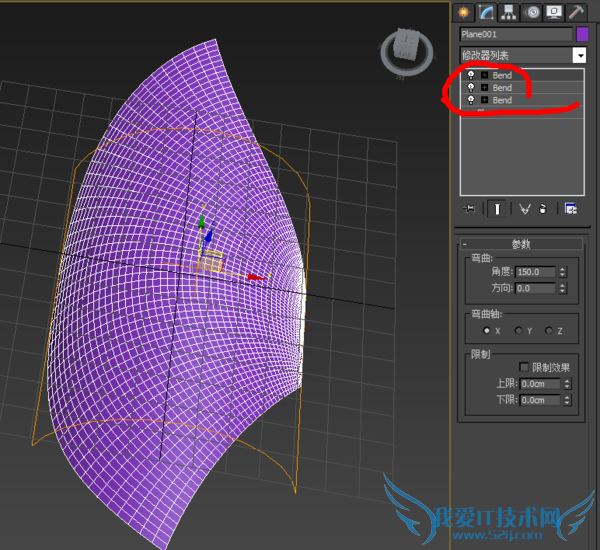Click the Pin Stack icon
The image size is (600, 550).
click(468, 208)
